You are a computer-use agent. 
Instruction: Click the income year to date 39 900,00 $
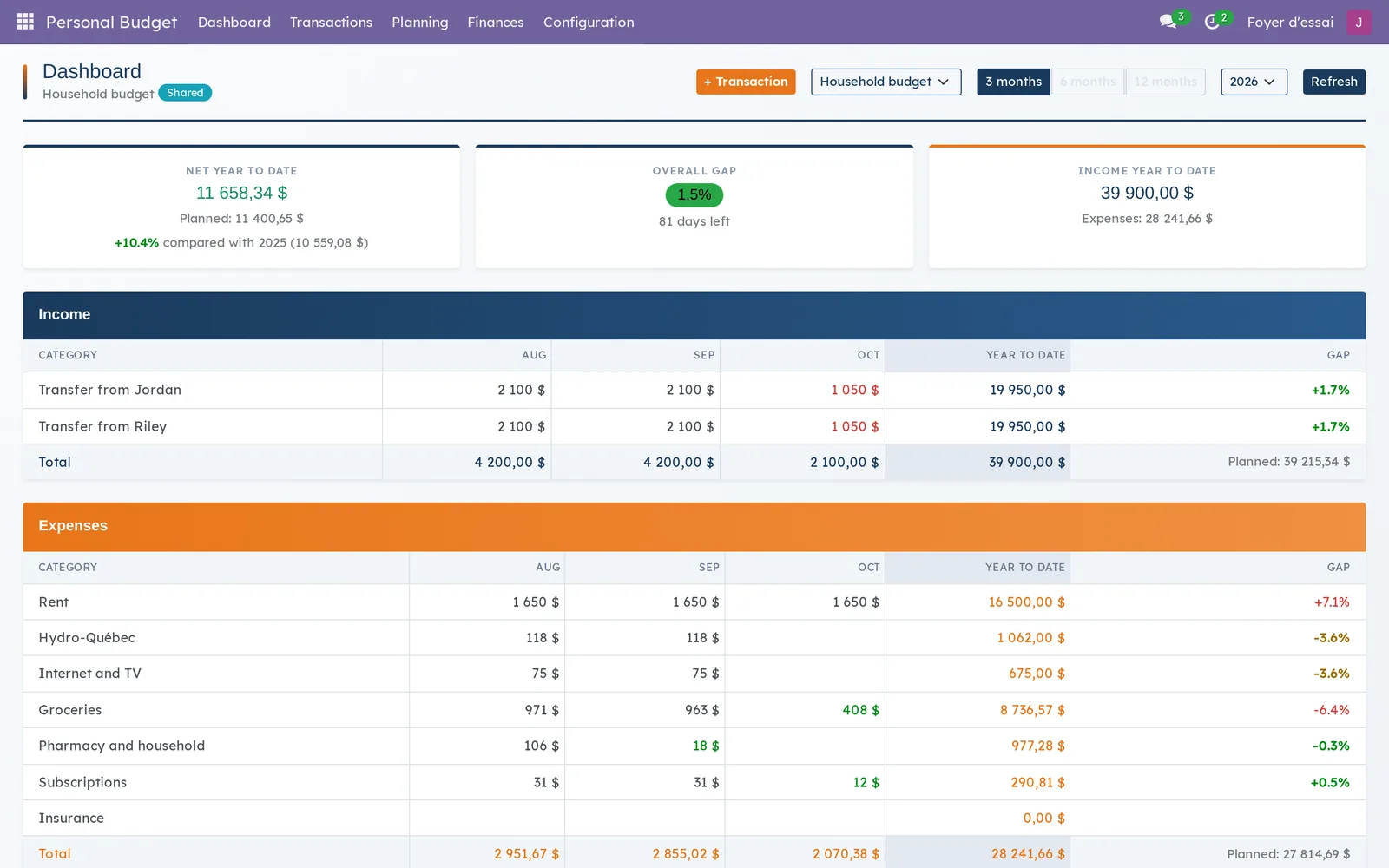coord(1147,193)
